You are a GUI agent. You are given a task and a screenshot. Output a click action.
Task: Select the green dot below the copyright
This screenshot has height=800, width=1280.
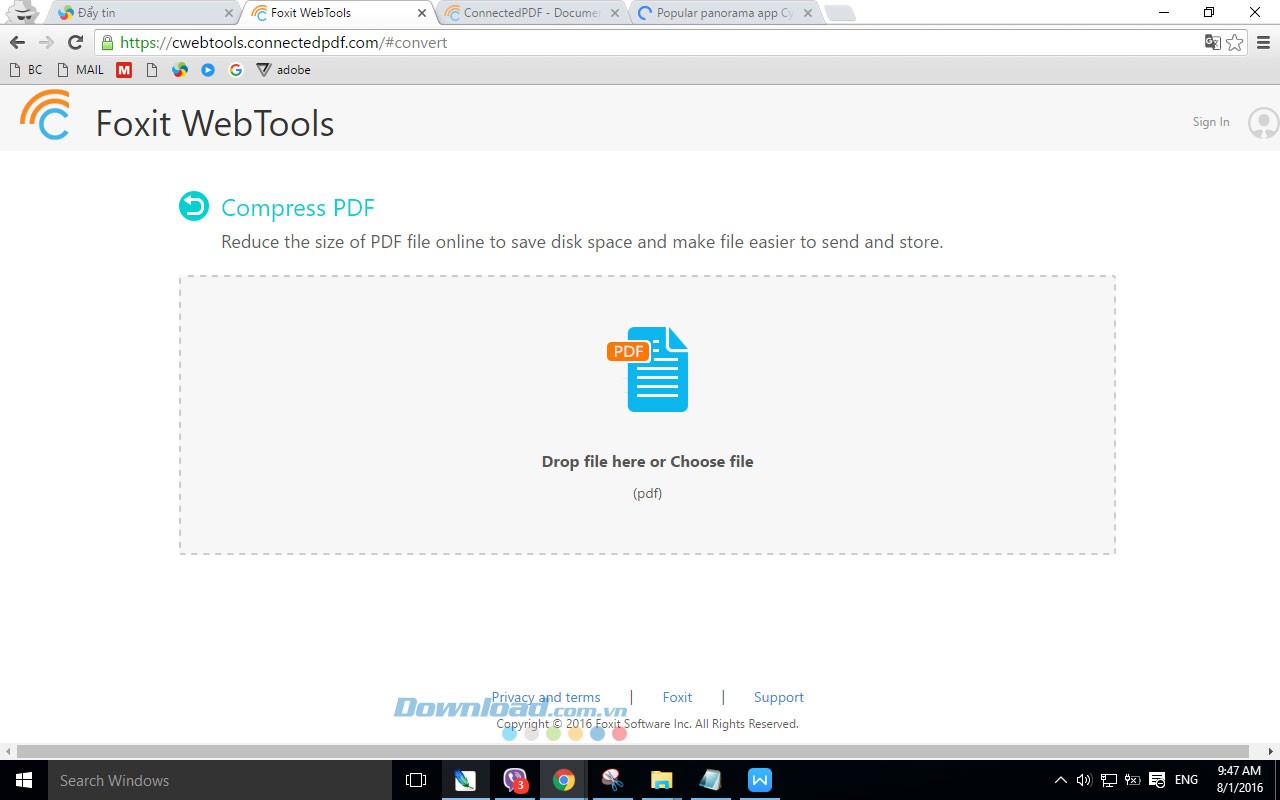coord(553,732)
